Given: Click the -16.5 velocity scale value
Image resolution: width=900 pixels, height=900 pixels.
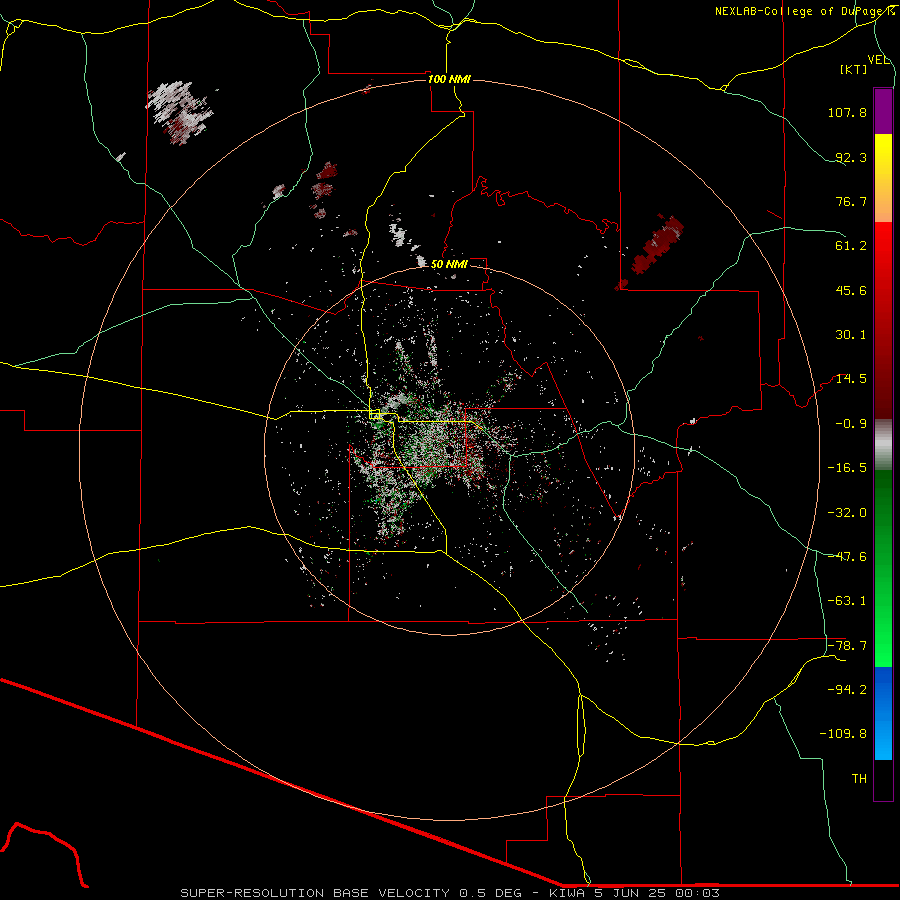Looking at the screenshot, I should click(847, 468).
